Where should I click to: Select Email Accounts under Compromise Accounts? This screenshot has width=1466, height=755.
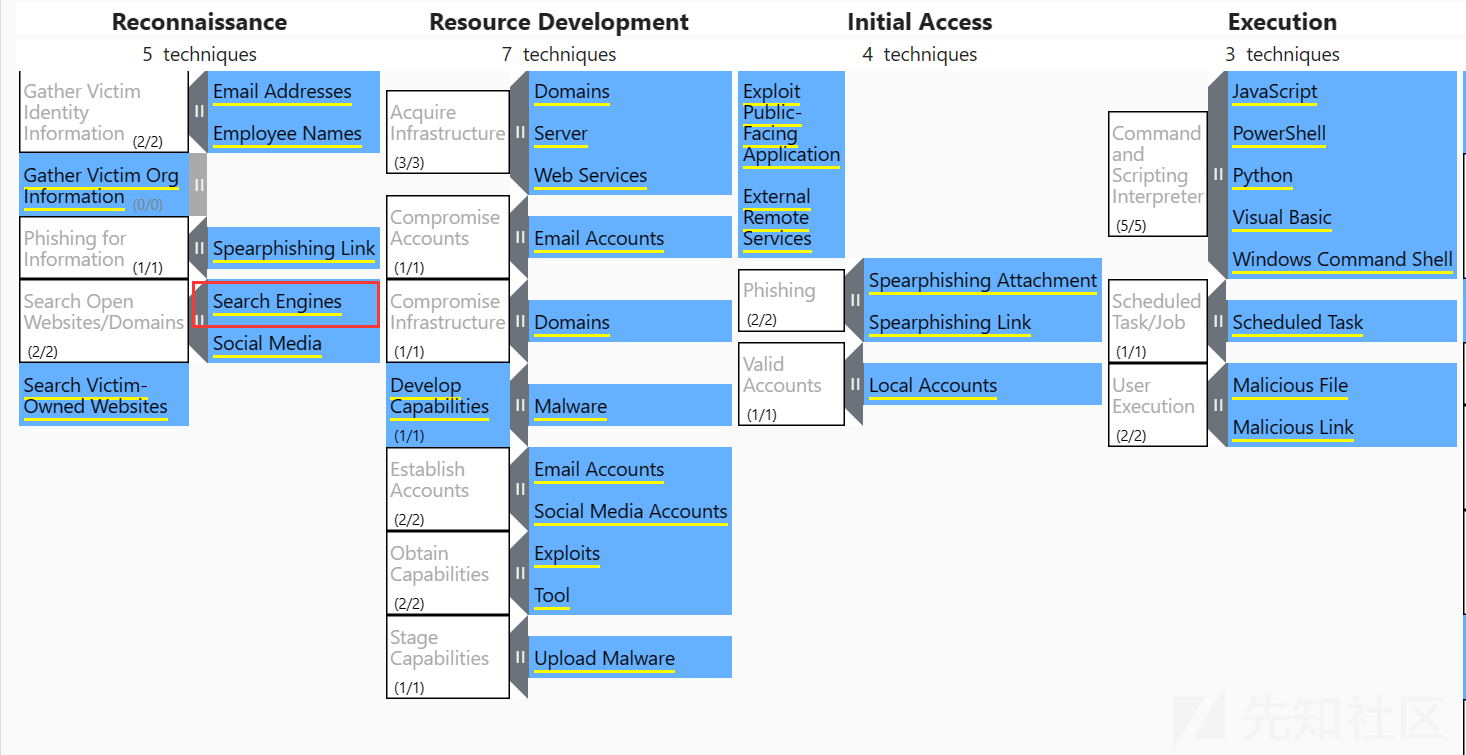[x=630, y=238]
